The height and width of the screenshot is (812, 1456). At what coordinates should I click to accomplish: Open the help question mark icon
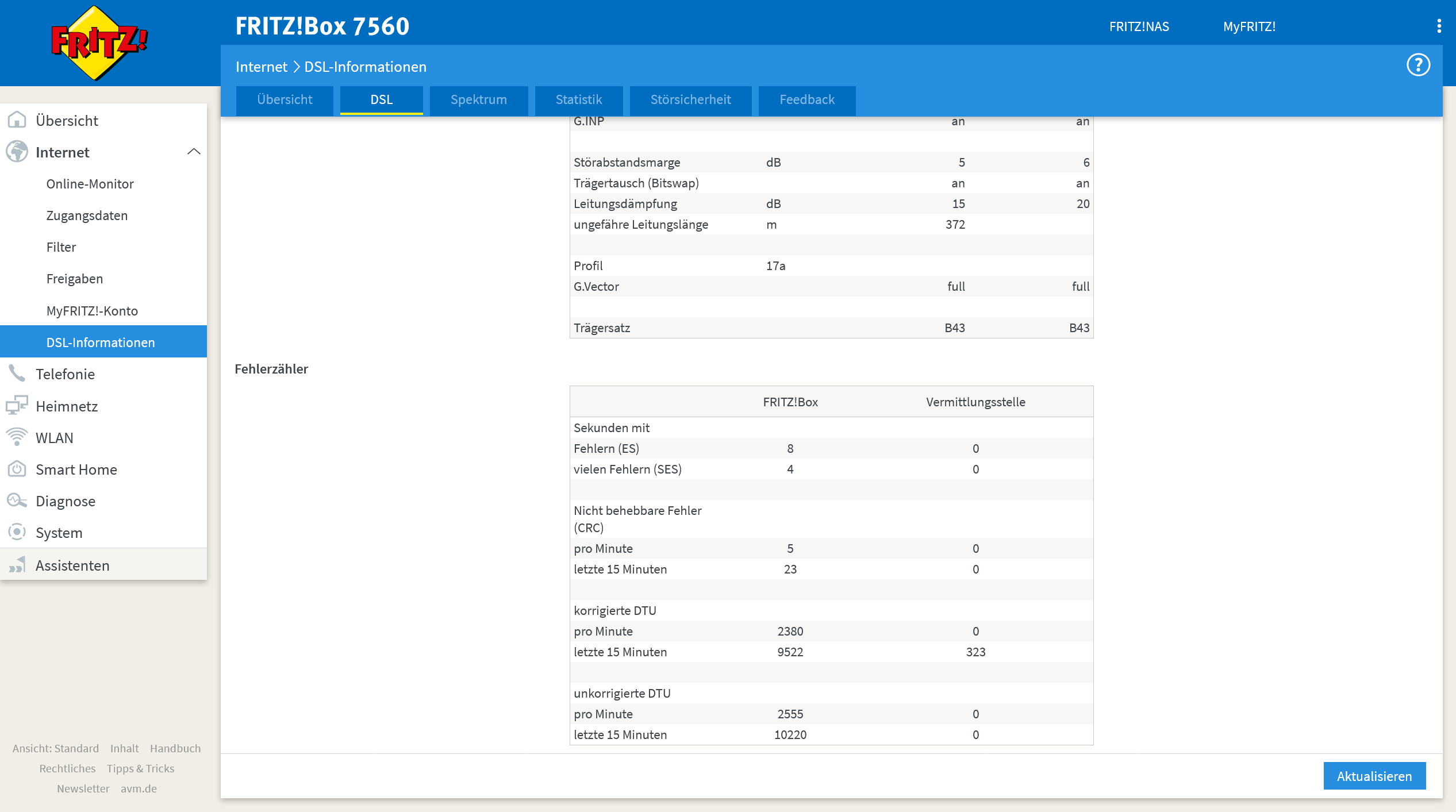[x=1417, y=65]
